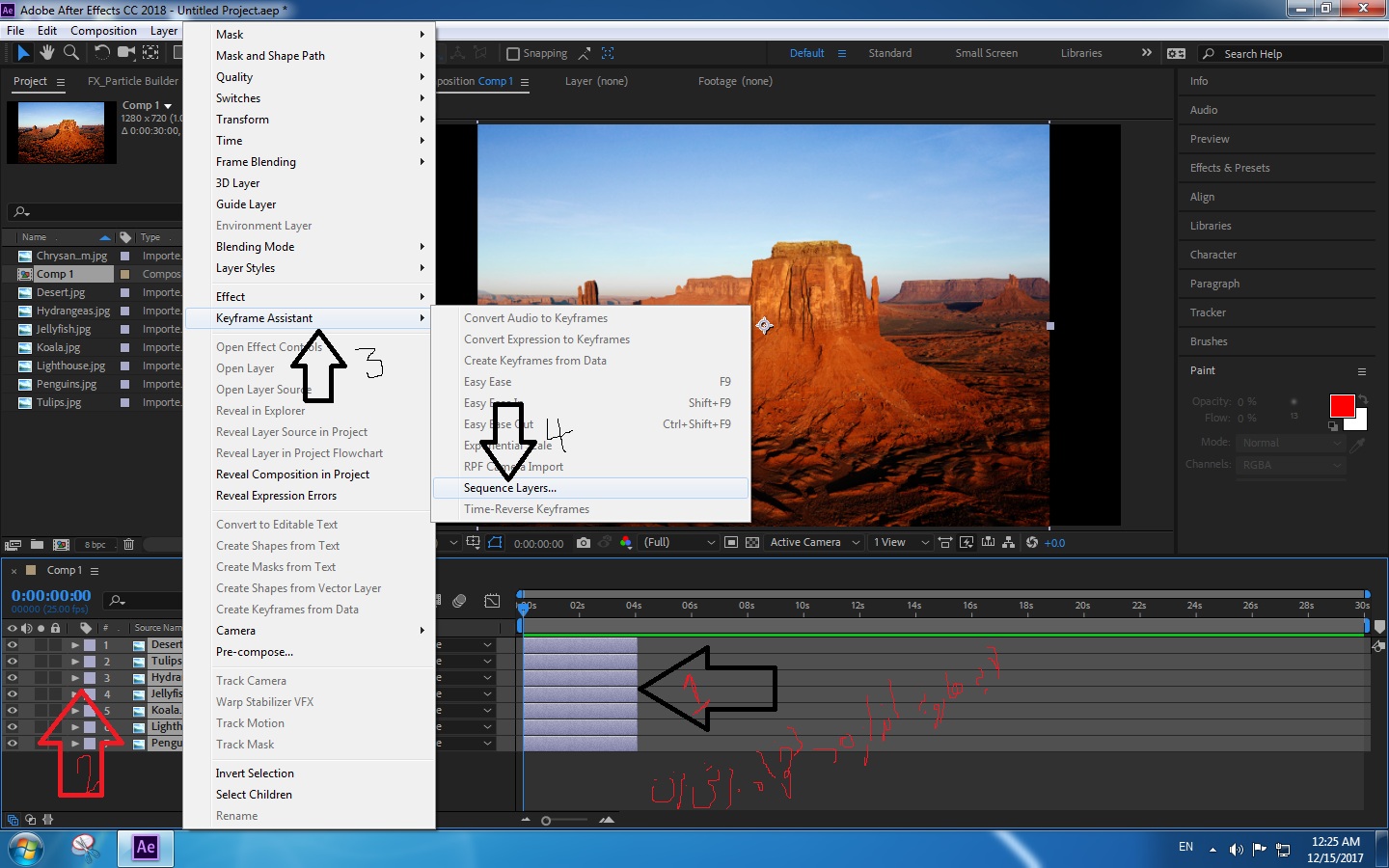Image resolution: width=1389 pixels, height=868 pixels.
Task: Click the snap bounding-box icon next to Snapping
Action: point(608,53)
